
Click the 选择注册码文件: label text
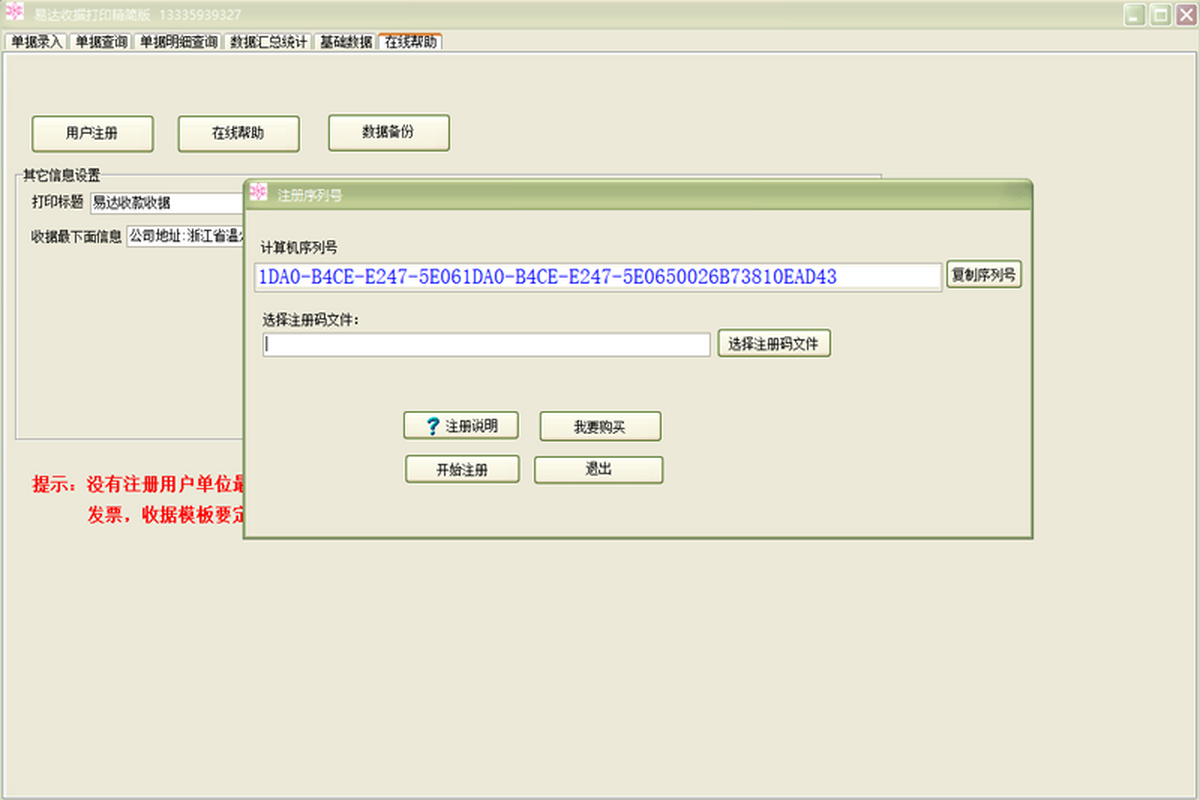click(310, 320)
